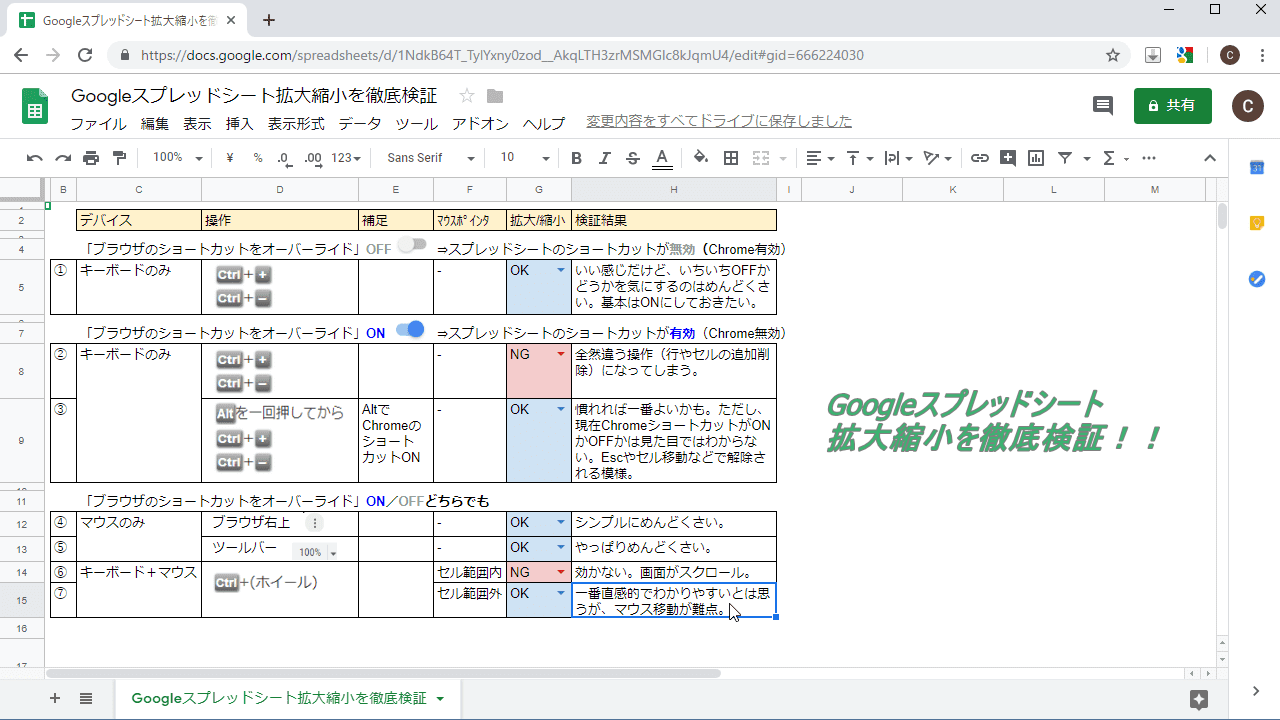Open the number format 123 dropdown
This screenshot has width=1280, height=720.
click(x=345, y=158)
